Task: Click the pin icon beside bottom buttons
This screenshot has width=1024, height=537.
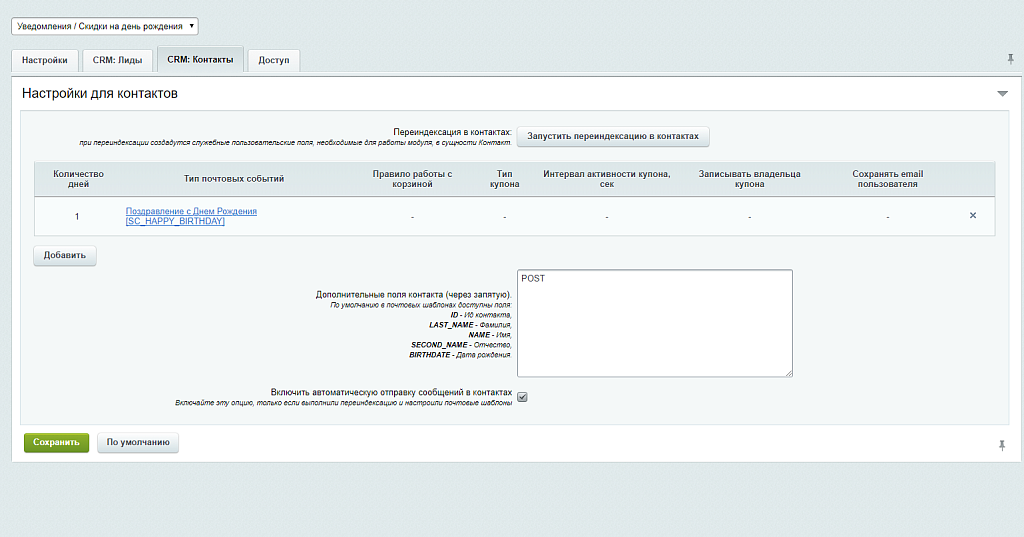Action: tap(1002, 445)
